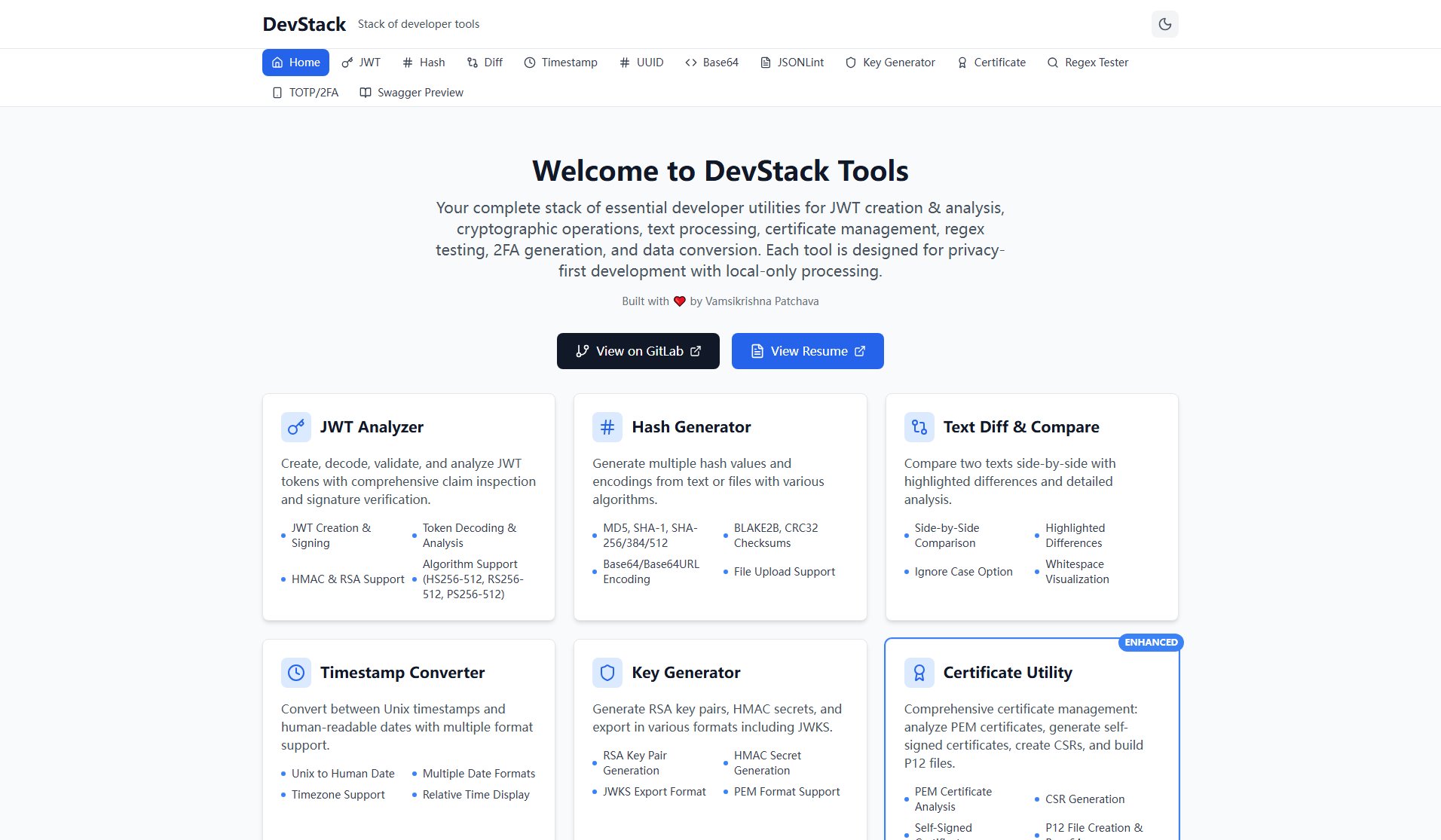Click the red heart icon
1441x840 pixels.
679,301
